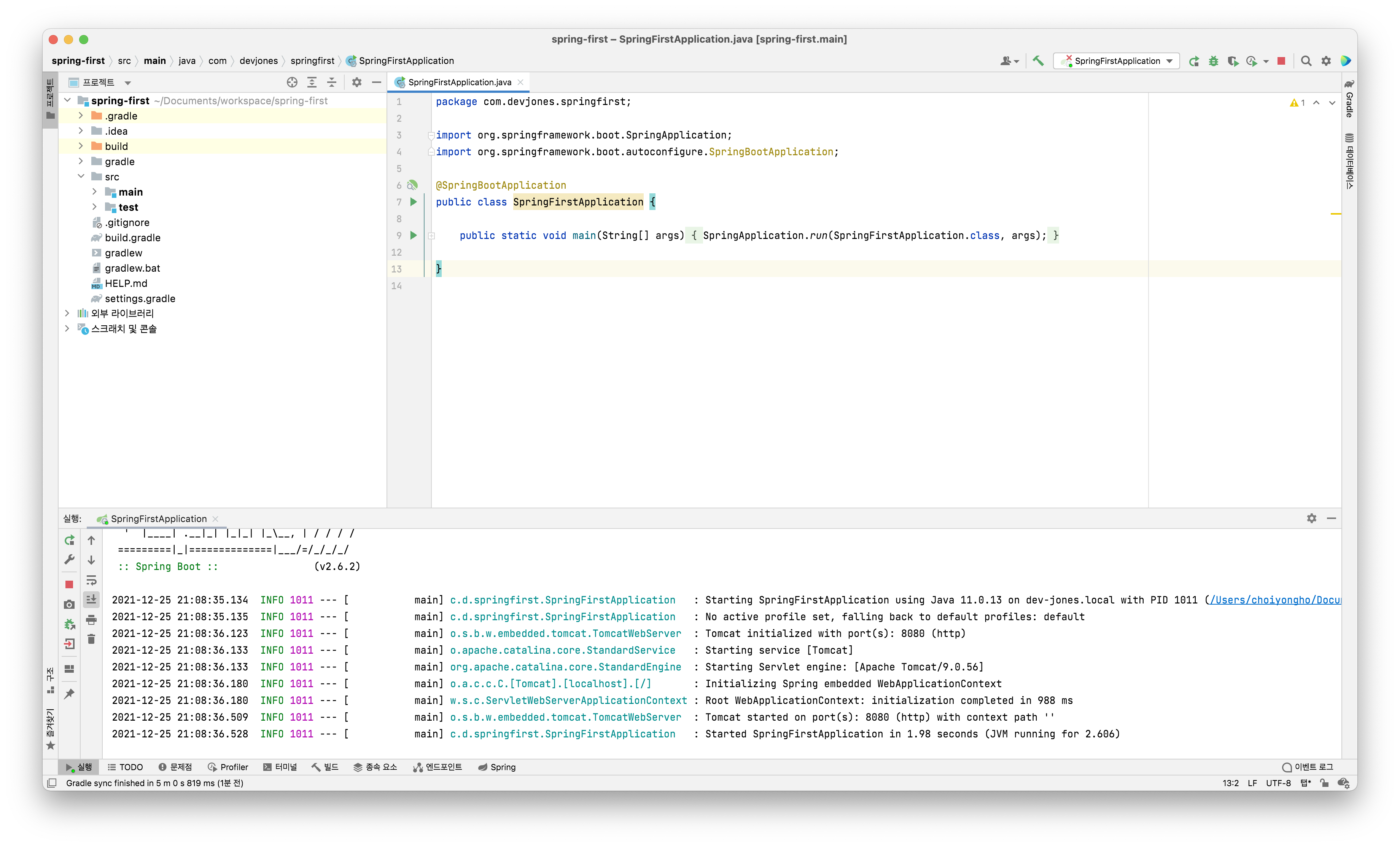Image resolution: width=1400 pixels, height=847 pixels.
Task: Click the locate-in-project target icon
Action: 292,83
